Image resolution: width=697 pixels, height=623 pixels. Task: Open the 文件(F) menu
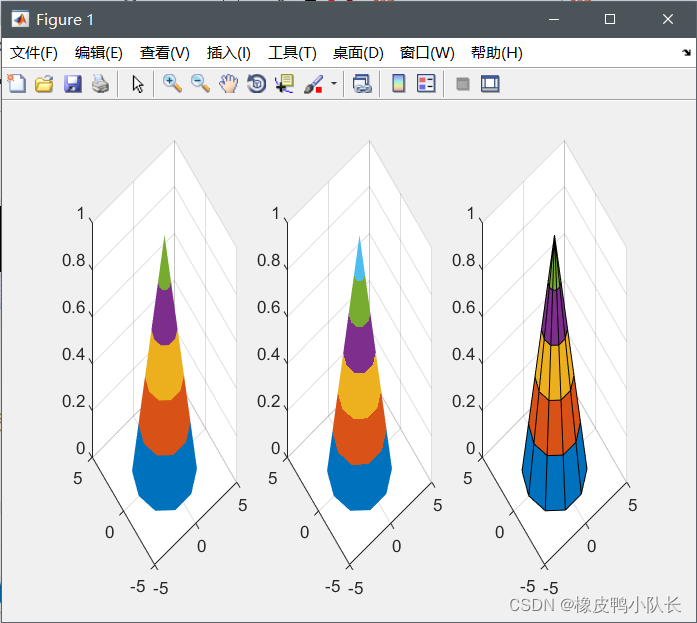point(34,53)
